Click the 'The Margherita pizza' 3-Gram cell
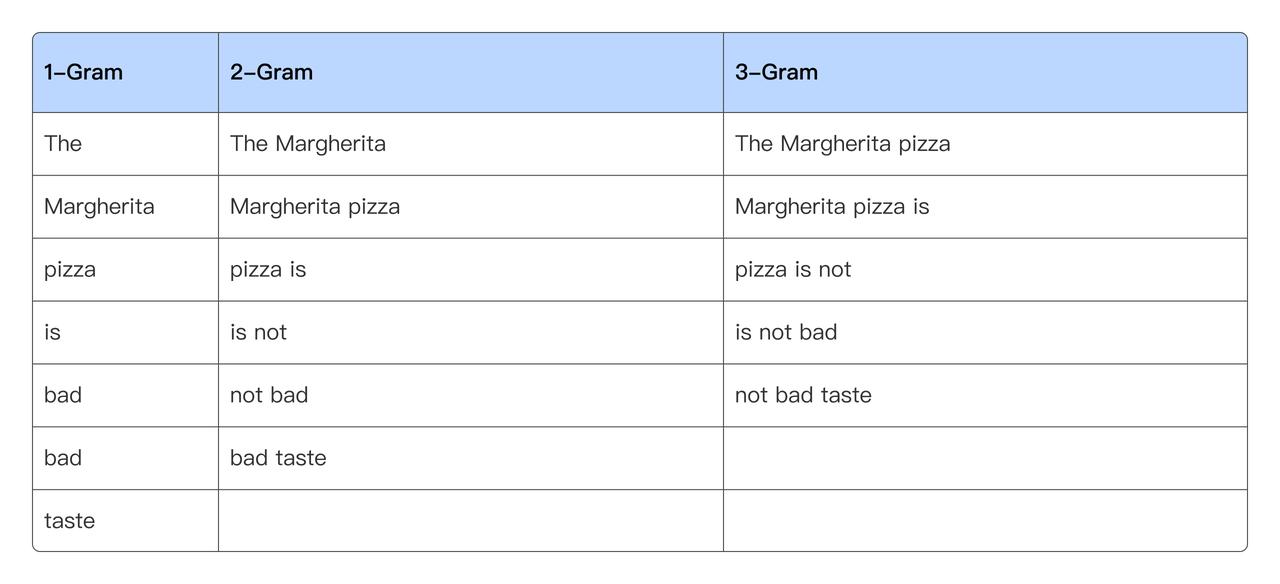Viewport: 1280px width, 584px height. pyautogui.click(x=842, y=144)
